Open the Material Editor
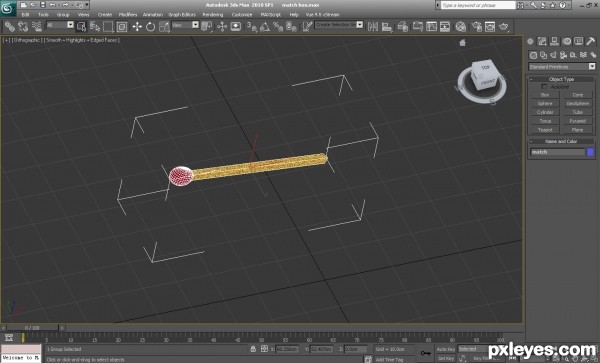The height and width of the screenshot is (363, 600). pos(461,26)
